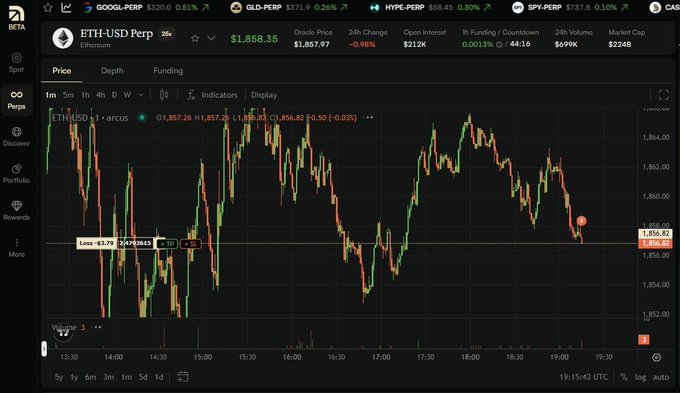The height and width of the screenshot is (393, 680).
Task: Expand the market selector chevron
Action: coord(211,38)
